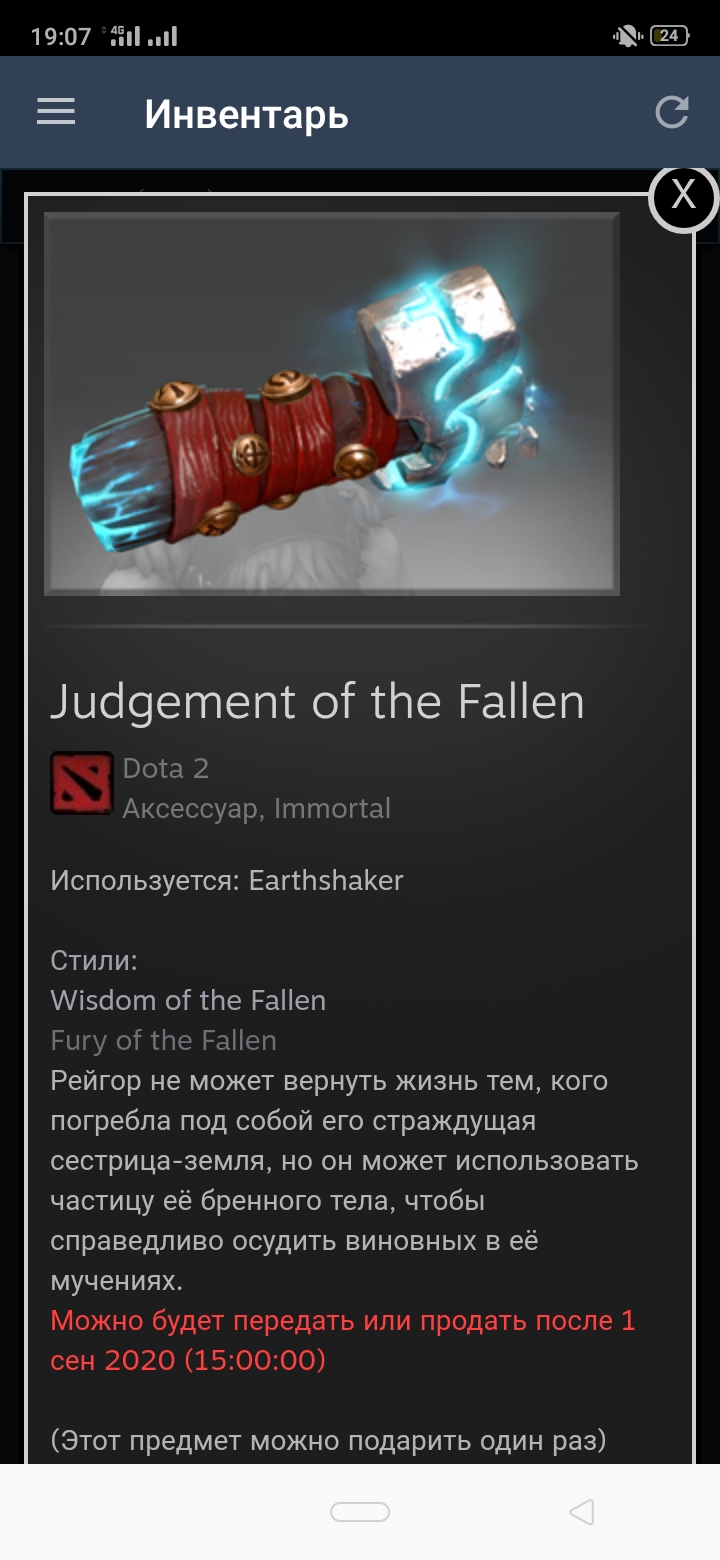Screen dimensions: 720x1560
Task: Tap the Android back triangle button
Action: [x=582, y=1512]
